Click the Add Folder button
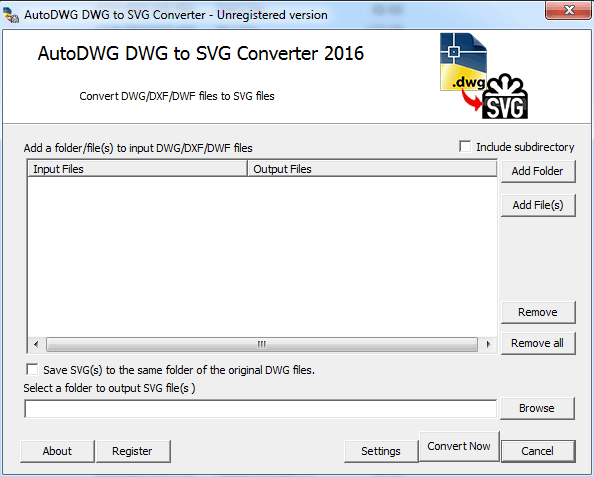The image size is (594, 477). coord(538,171)
